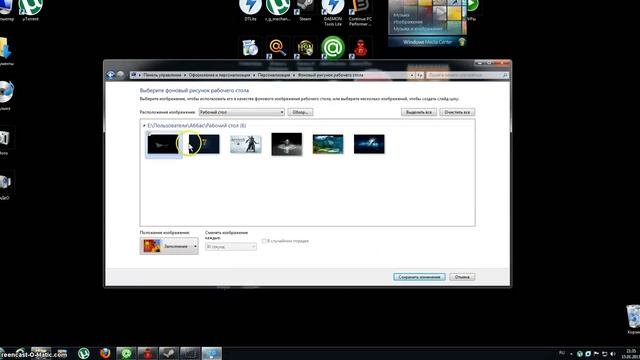This screenshot has width=640, height=360.
Task: Click the uTorrent icon in taskbar
Action: (x=84, y=353)
